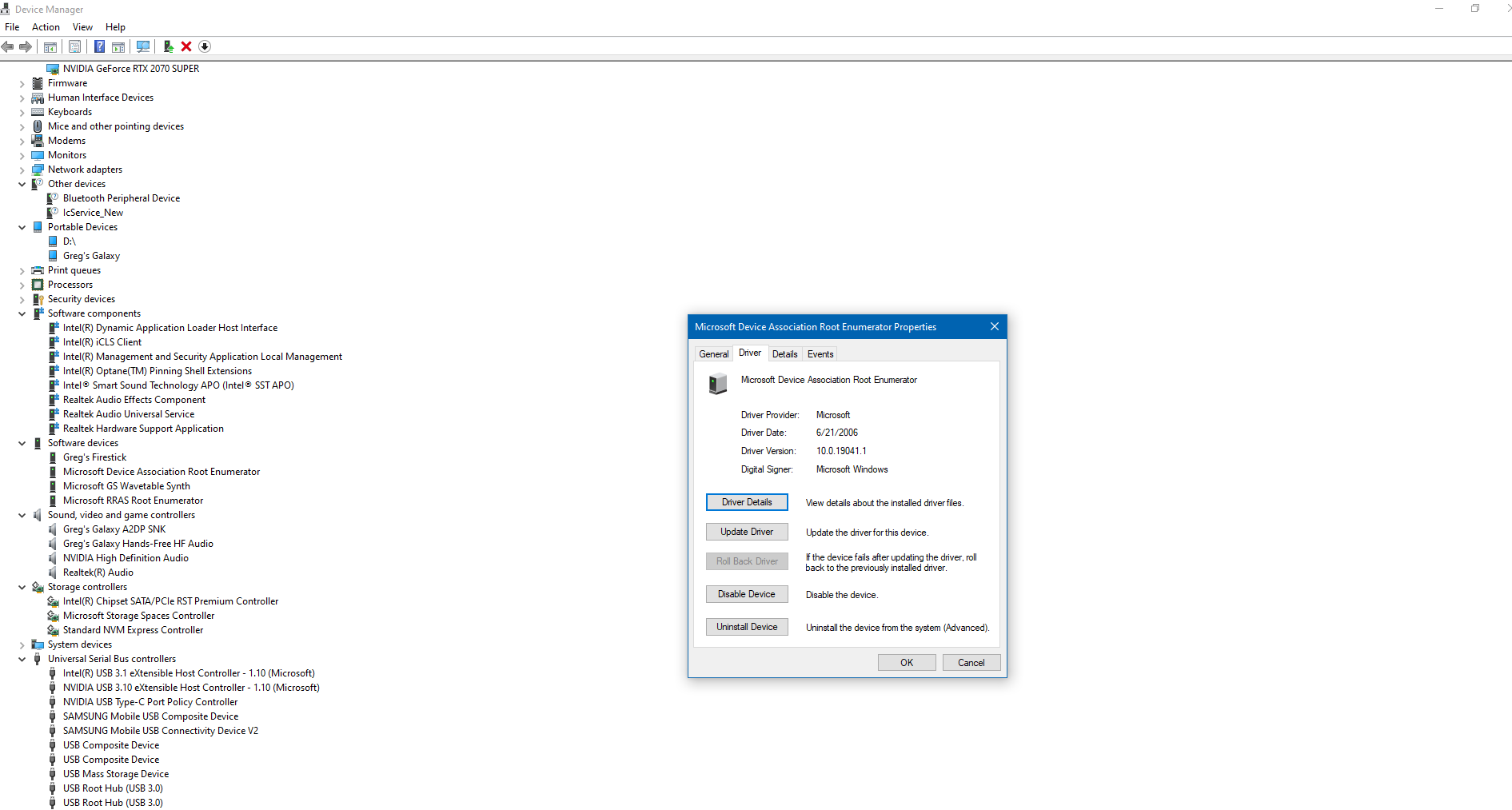Click the blue question mark Help icon
1512x810 pixels.
pyautogui.click(x=99, y=46)
